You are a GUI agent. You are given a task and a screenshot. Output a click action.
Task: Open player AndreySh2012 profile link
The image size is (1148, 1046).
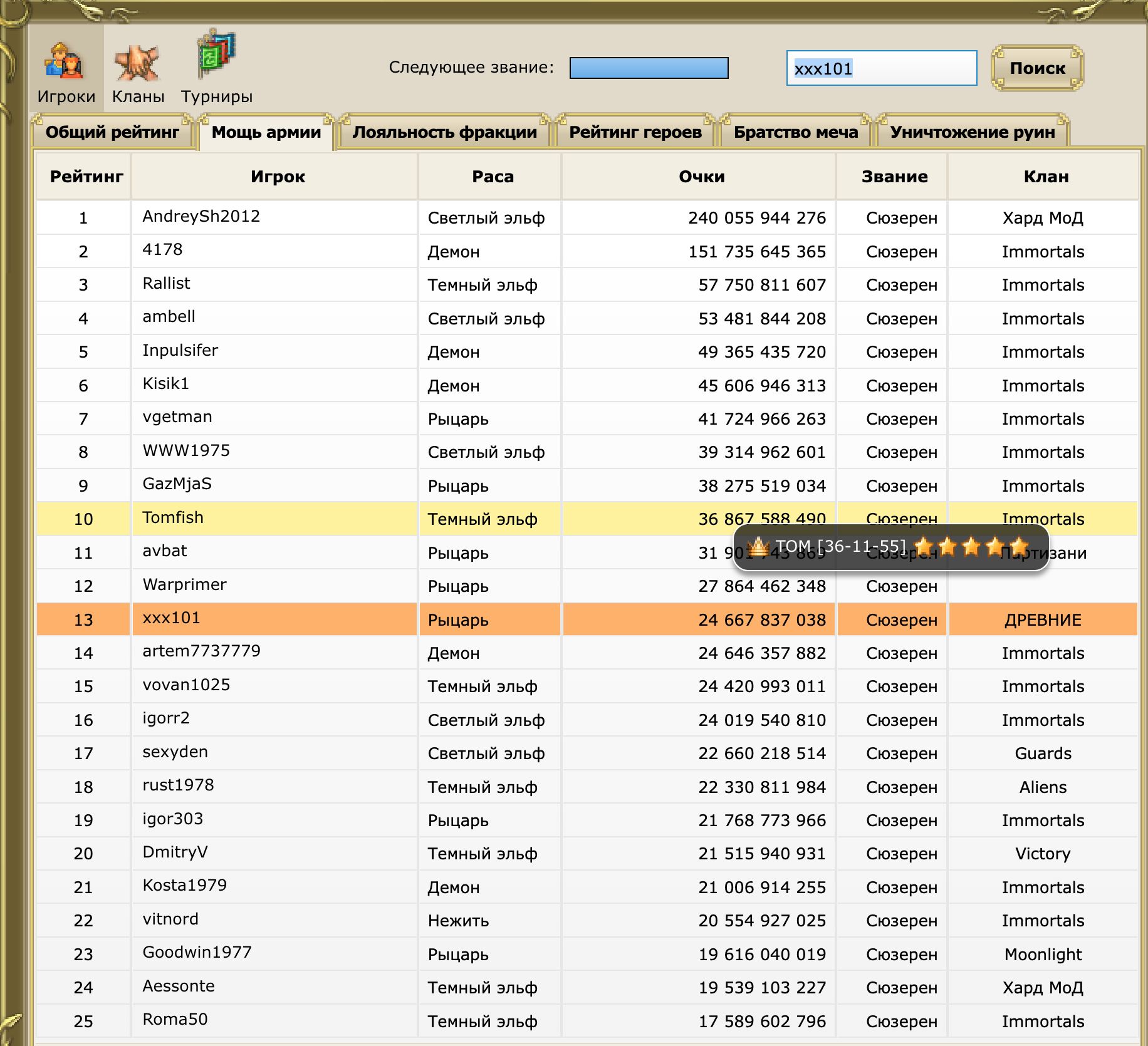pos(201,216)
